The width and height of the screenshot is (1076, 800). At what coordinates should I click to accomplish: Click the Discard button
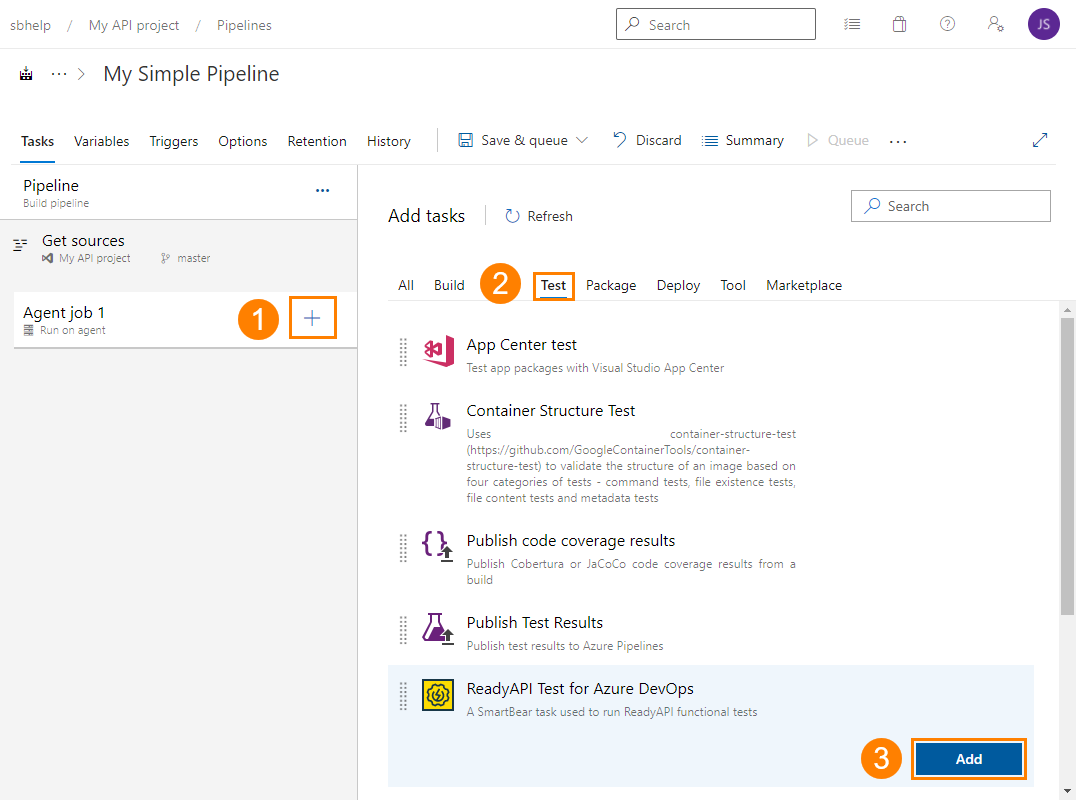coord(647,140)
